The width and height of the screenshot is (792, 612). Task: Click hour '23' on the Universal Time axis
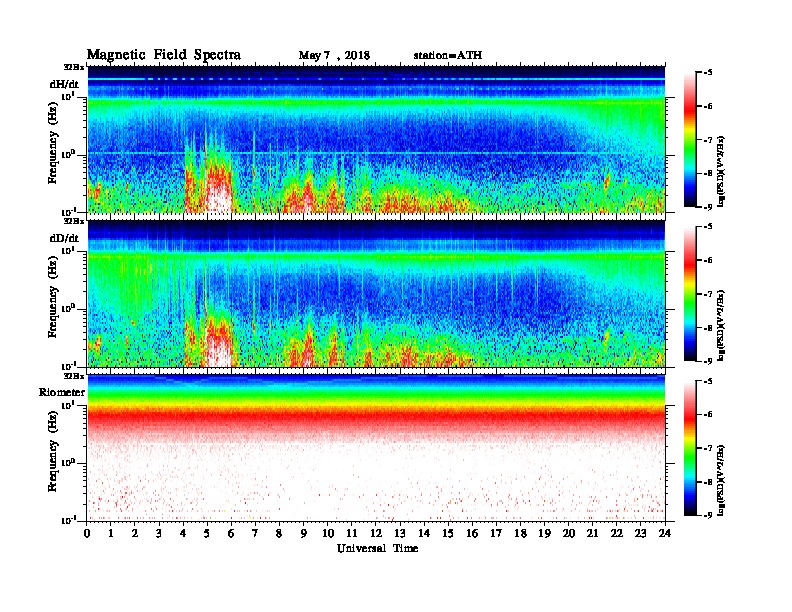pyautogui.click(x=640, y=533)
